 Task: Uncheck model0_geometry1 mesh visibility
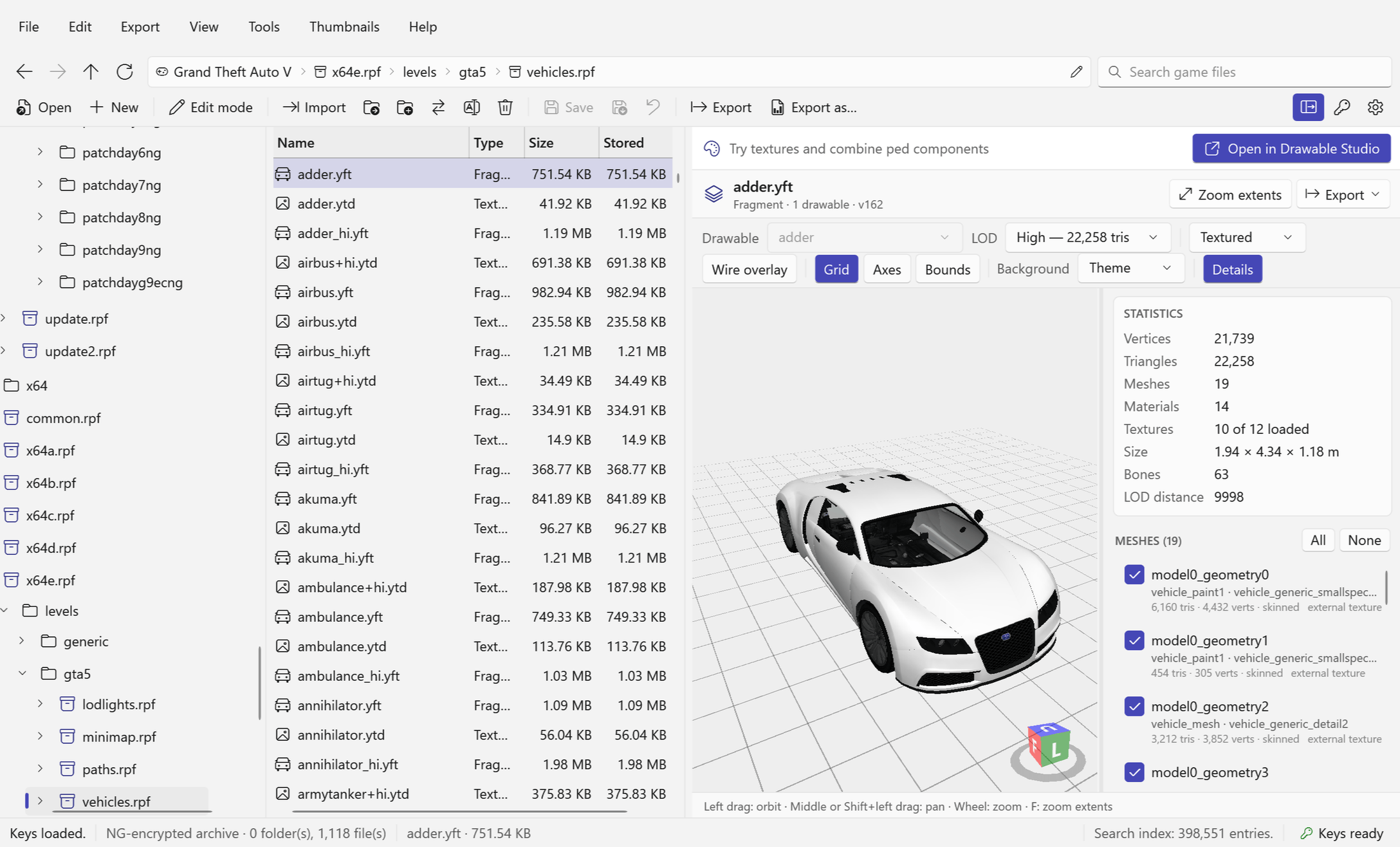pyautogui.click(x=1134, y=640)
